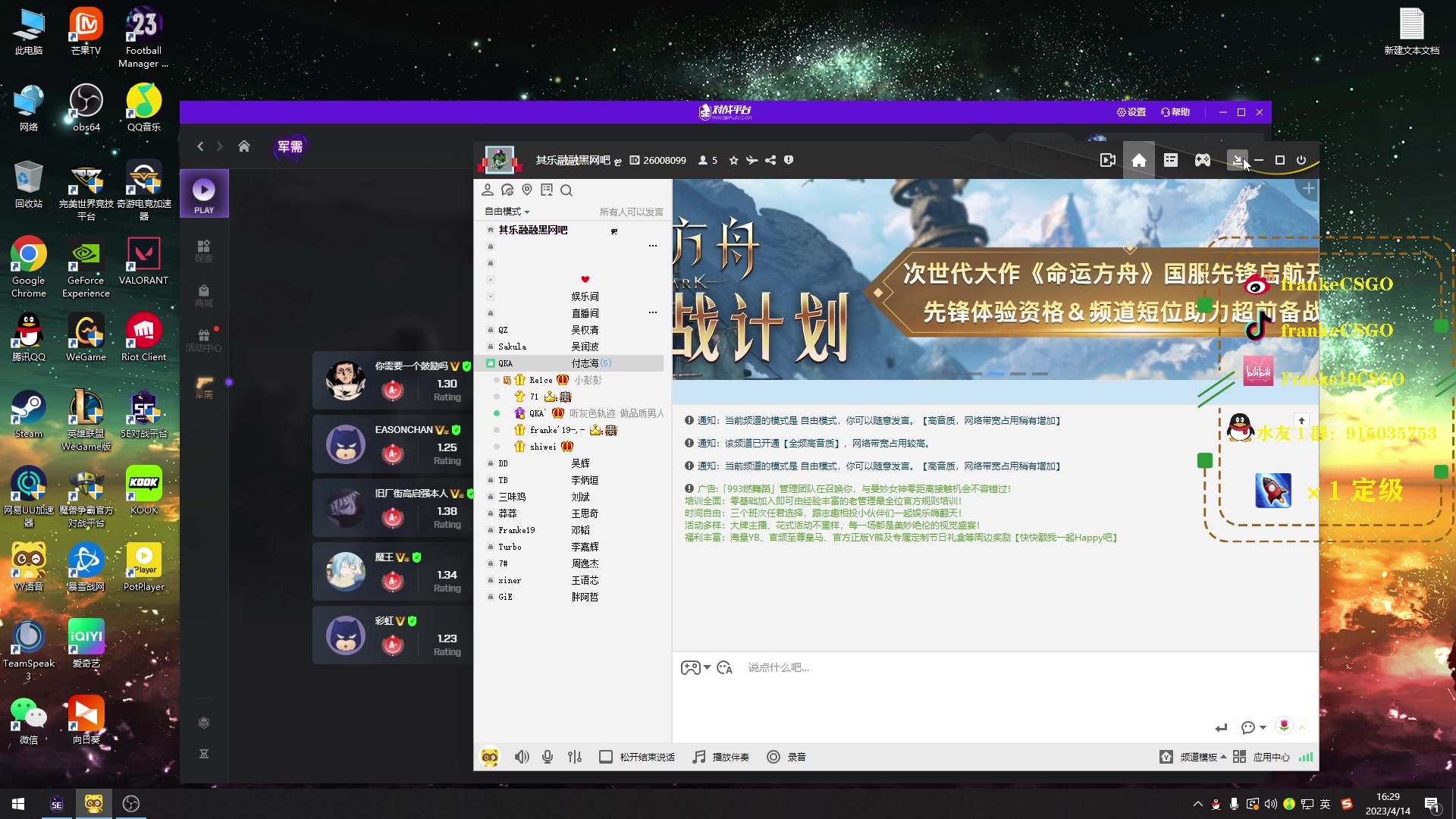Open 应用中心 app center

coord(1261,757)
